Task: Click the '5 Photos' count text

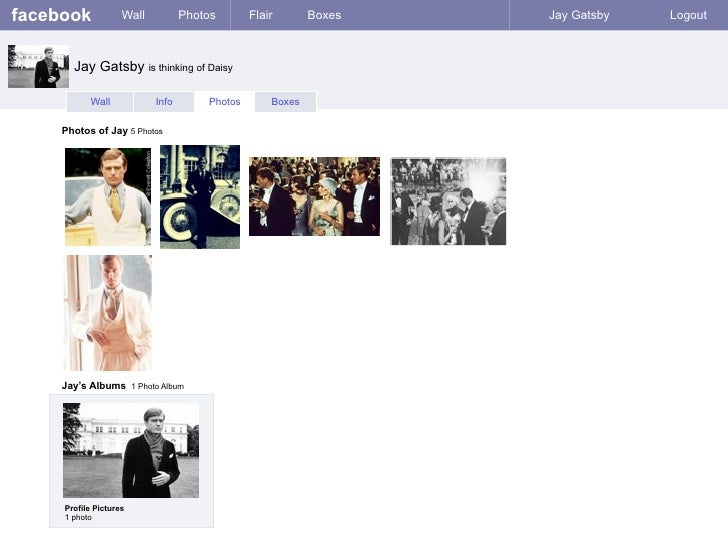Action: (147, 131)
